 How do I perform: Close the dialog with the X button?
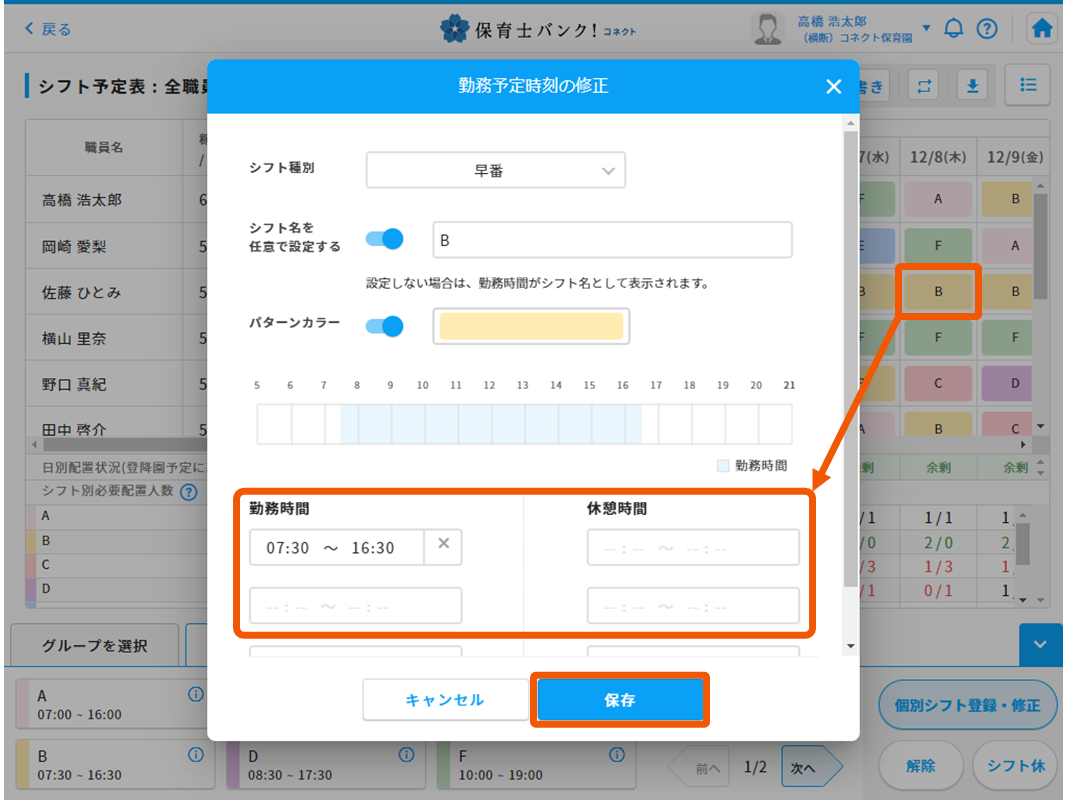coord(833,86)
